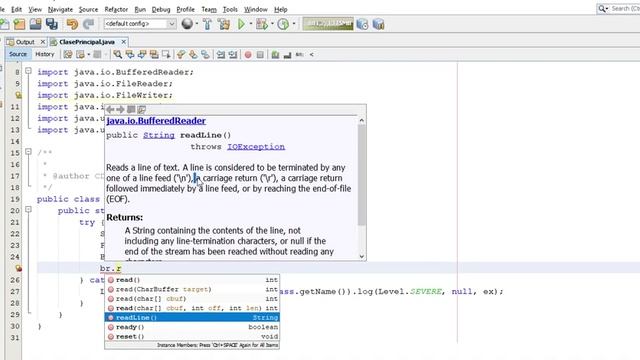Open the String return type link
The width and height of the screenshot is (640, 360).
(159, 135)
